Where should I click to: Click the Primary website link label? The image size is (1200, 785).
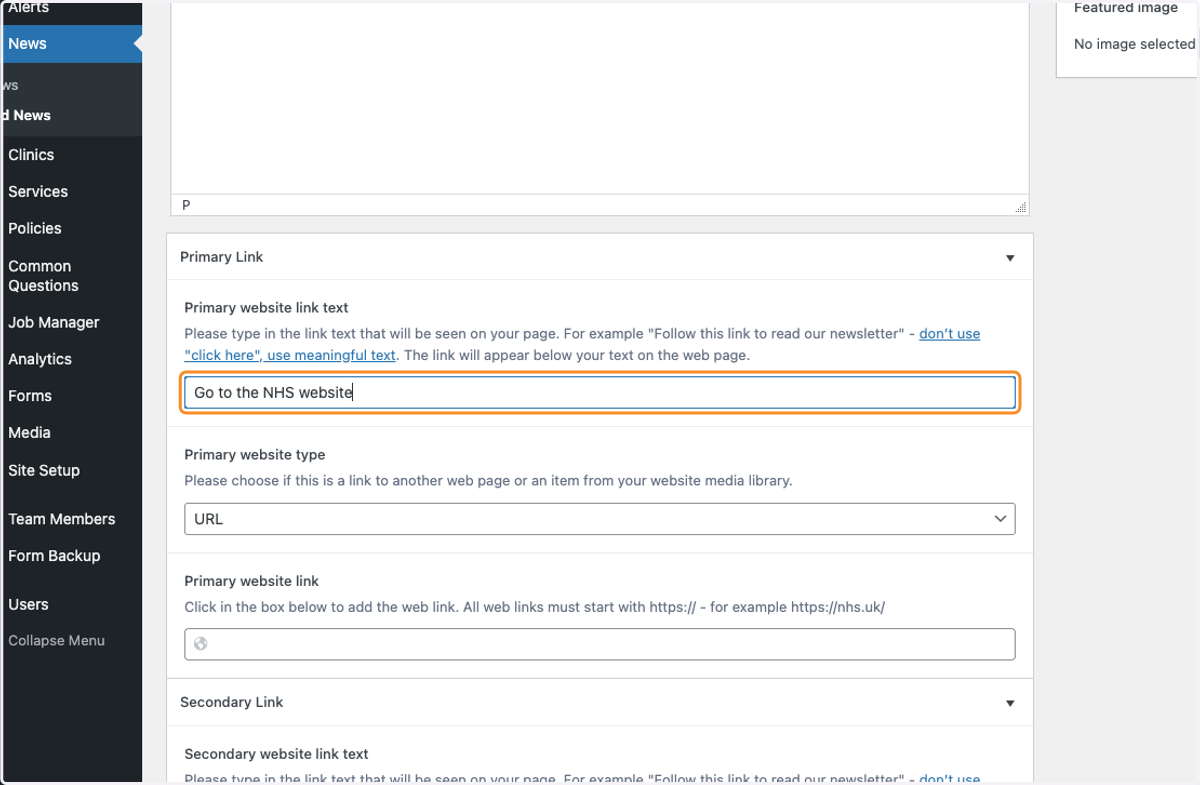(x=252, y=581)
